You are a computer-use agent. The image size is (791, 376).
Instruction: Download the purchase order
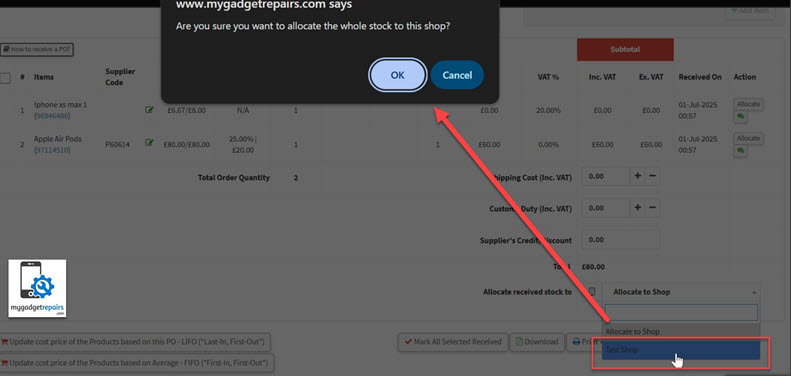(537, 342)
